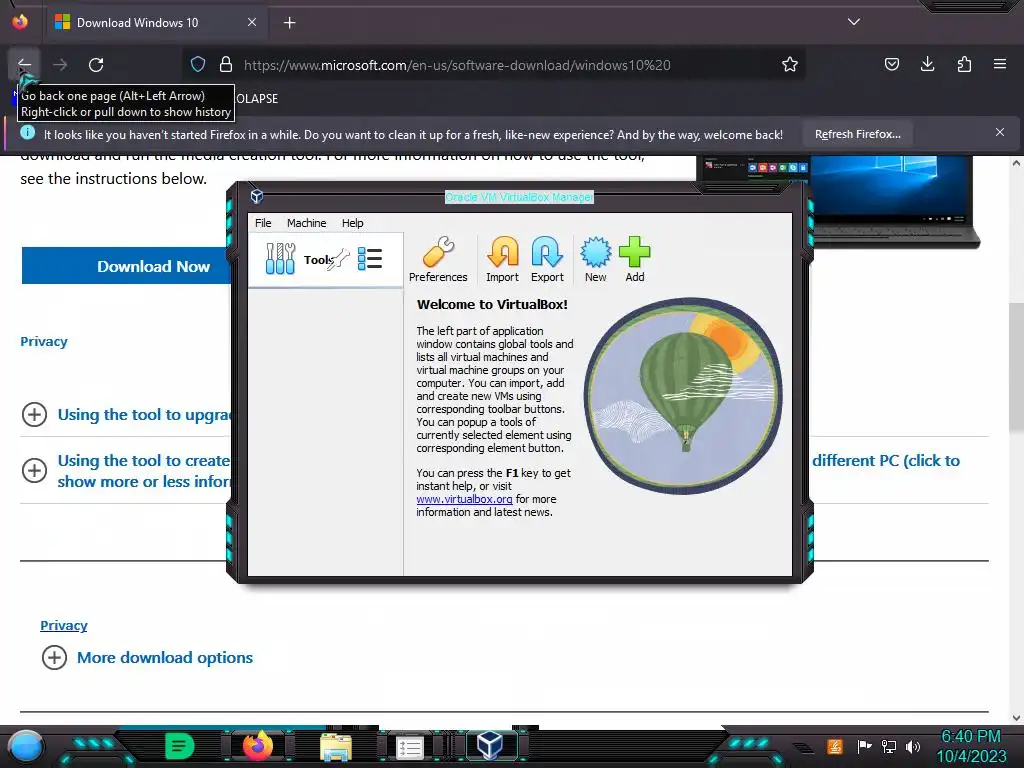The image size is (1024, 768).
Task: Open the green notes app on taskbar
Action: tap(180, 745)
